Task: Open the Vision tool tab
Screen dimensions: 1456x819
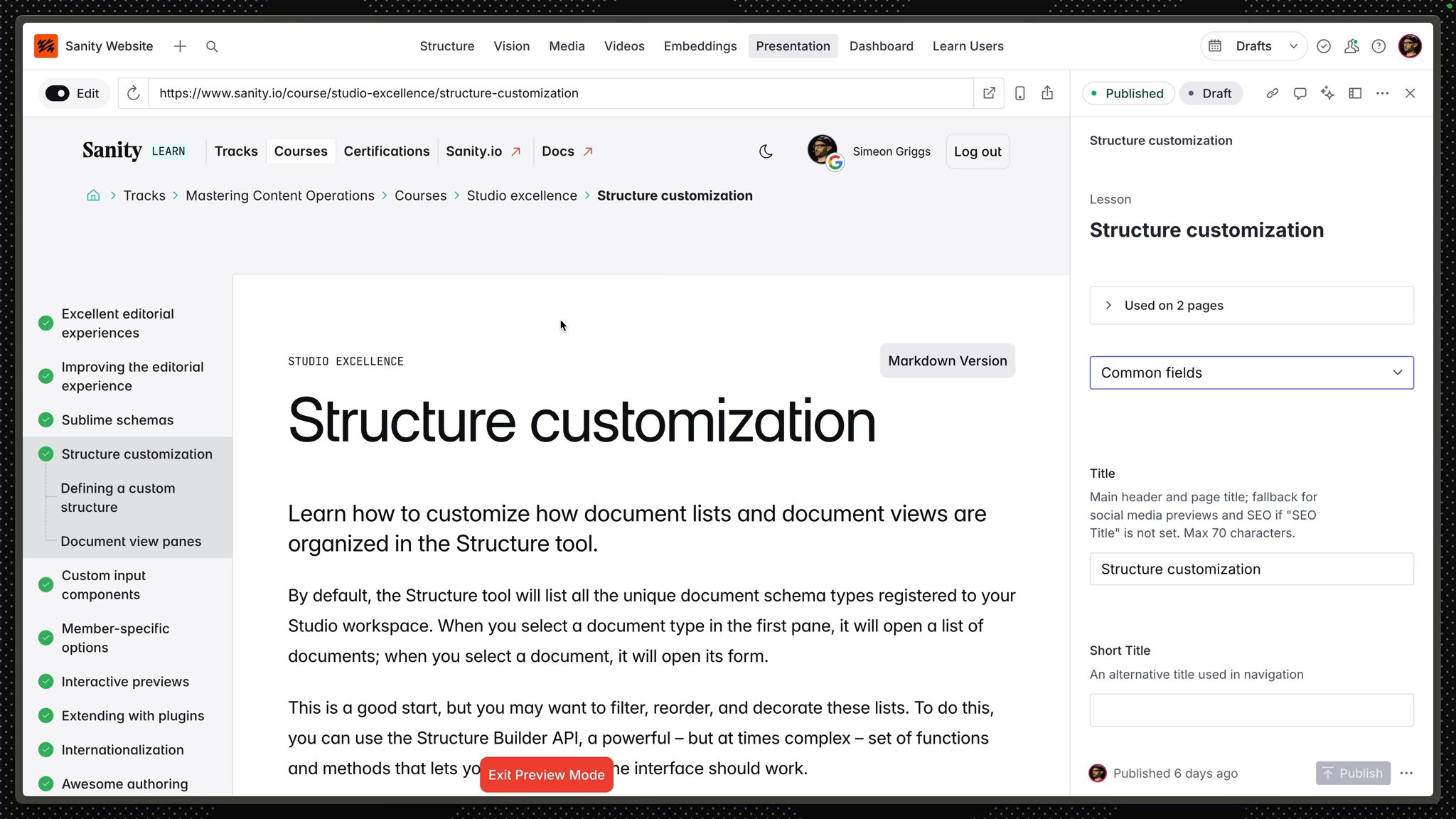Action: [511, 46]
